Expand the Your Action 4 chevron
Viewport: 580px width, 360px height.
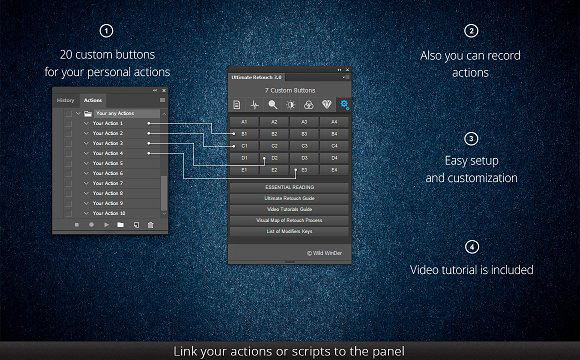coord(86,153)
